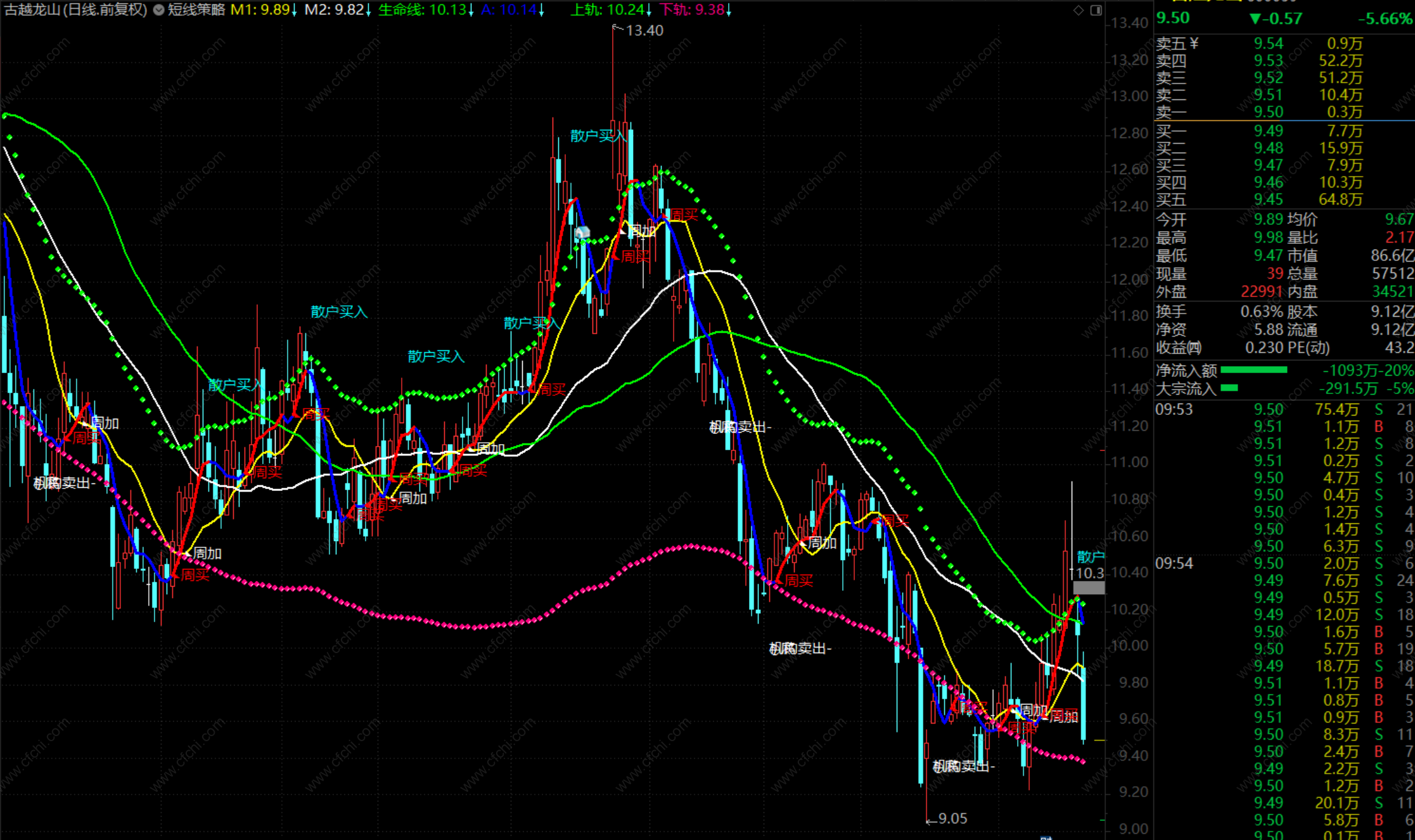The image size is (1415, 840).
Task: Click the ¥ icon next to 卖五
Action: click(1194, 43)
